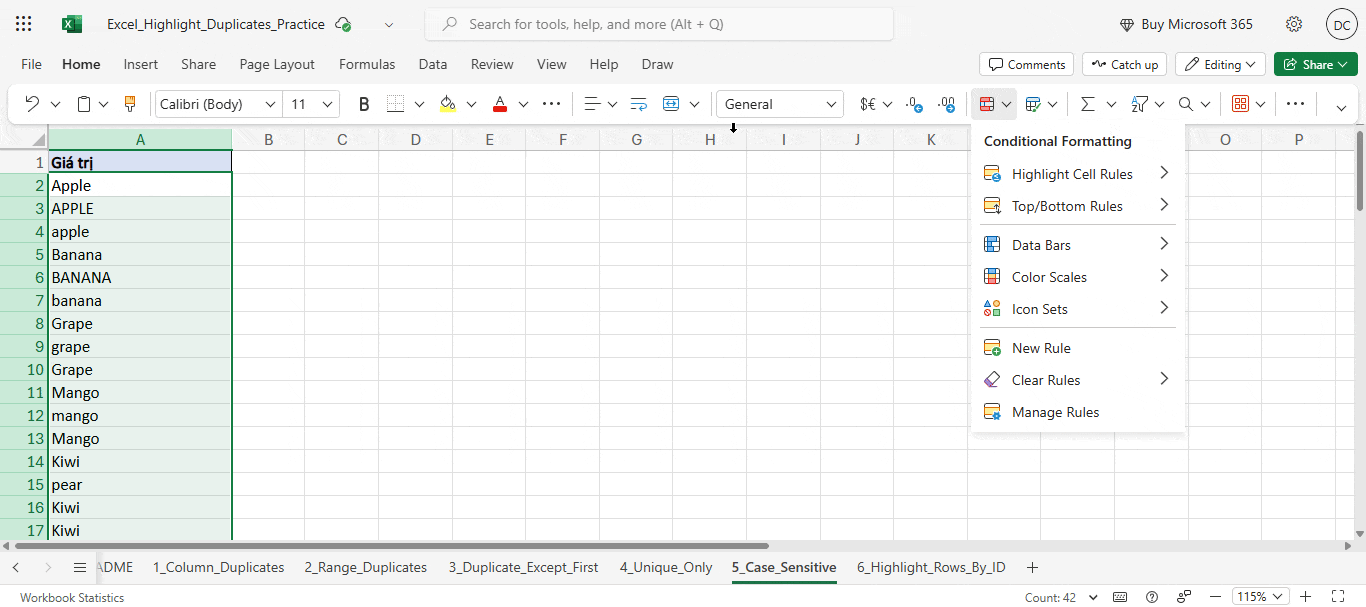Click the Conditional Formatting toolbar icon
The image size is (1366, 607).
pyautogui.click(x=986, y=104)
